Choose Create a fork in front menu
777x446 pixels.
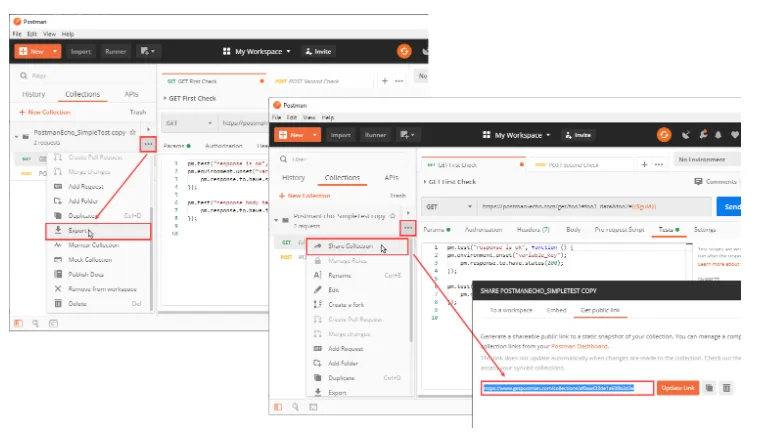[x=357, y=304]
